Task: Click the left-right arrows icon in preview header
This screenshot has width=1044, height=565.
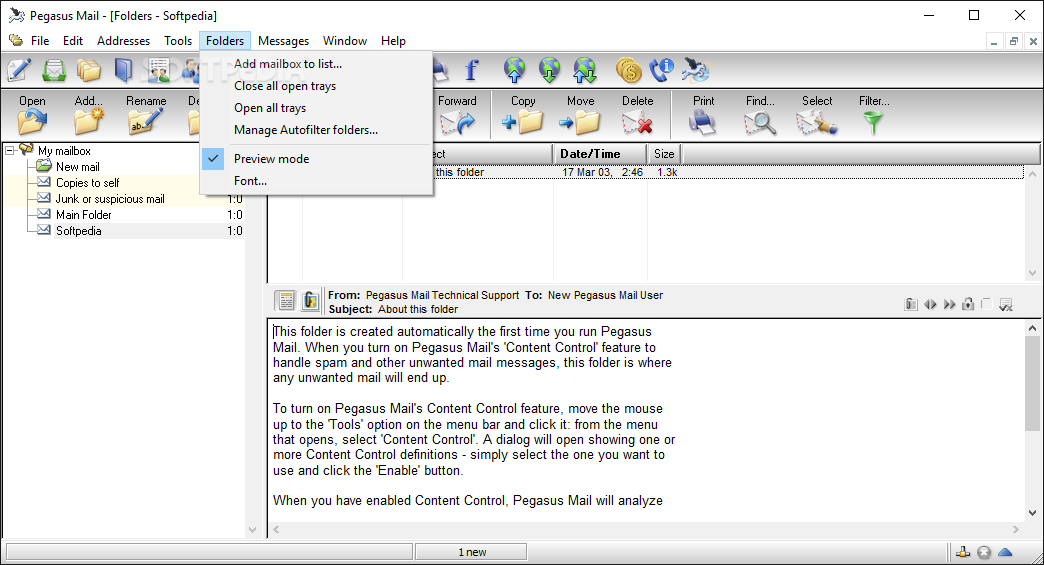Action: point(930,304)
